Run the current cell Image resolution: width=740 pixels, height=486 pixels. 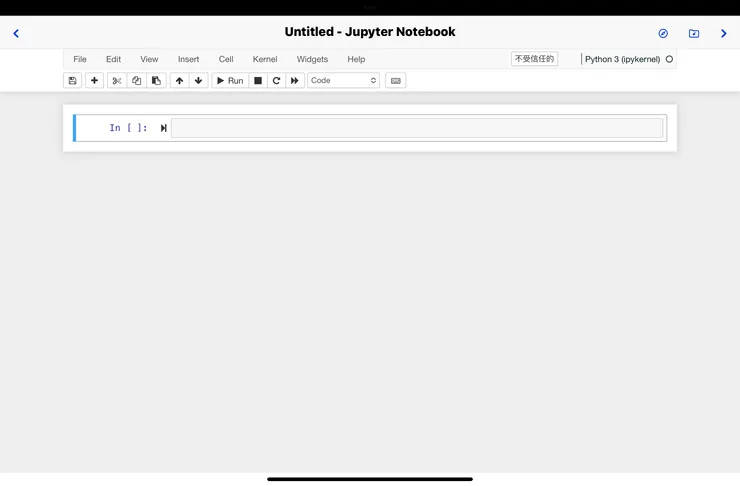pyautogui.click(x=230, y=81)
